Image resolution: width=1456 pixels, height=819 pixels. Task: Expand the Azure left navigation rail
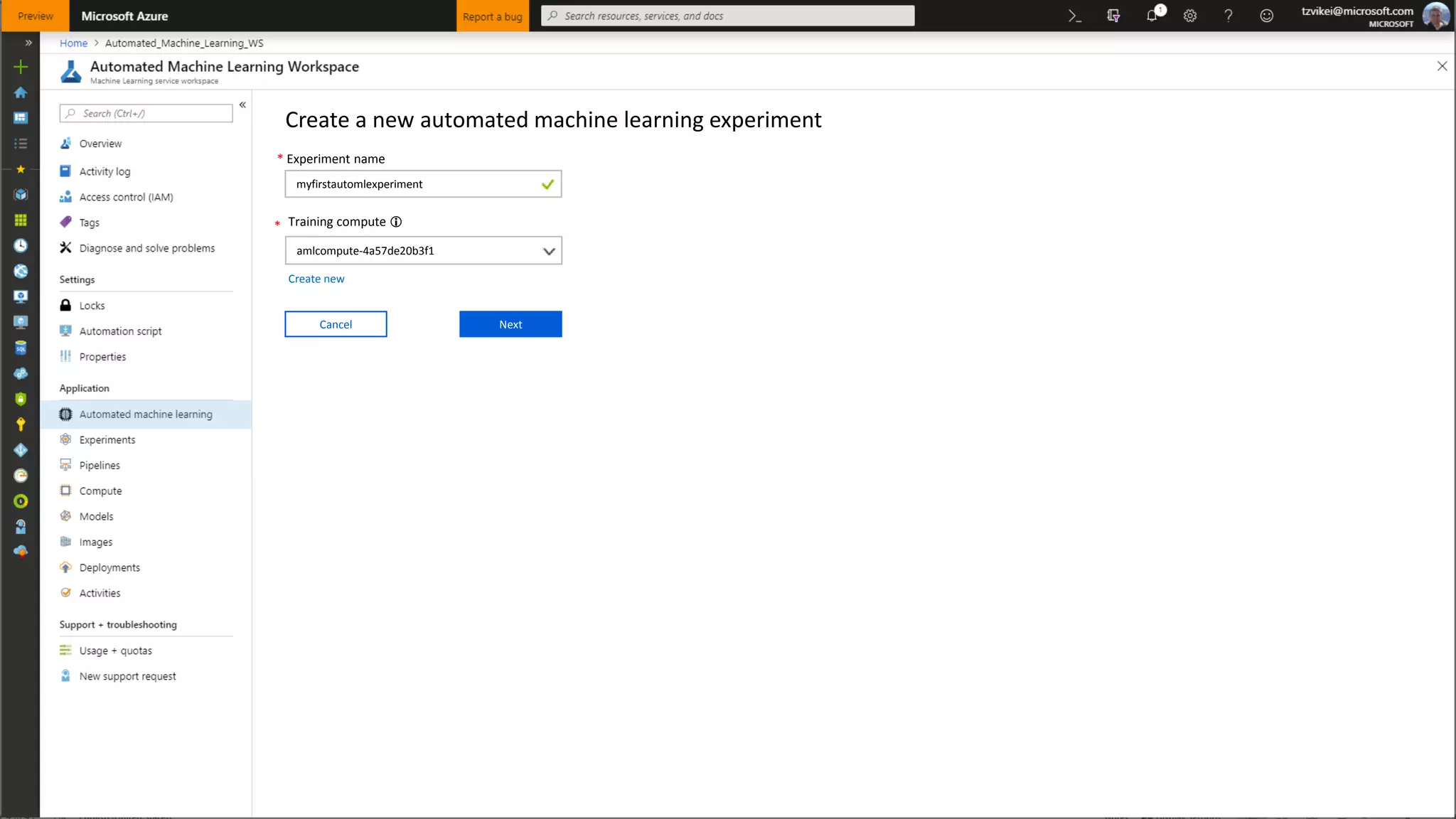tap(28, 43)
